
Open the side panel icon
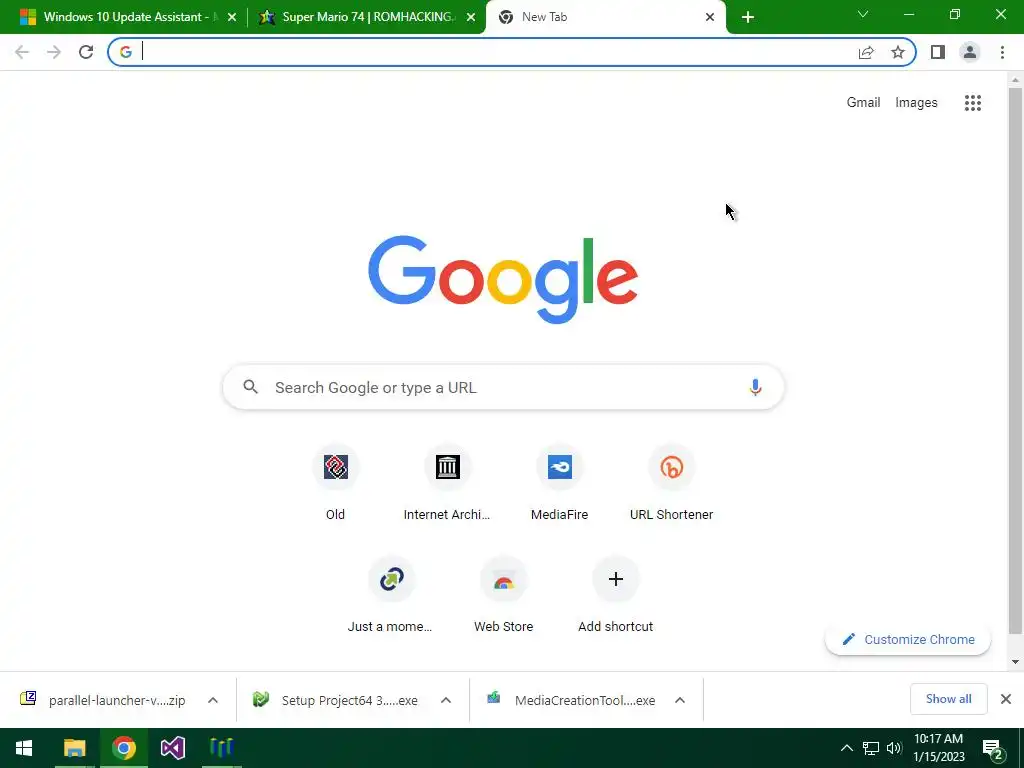938,52
